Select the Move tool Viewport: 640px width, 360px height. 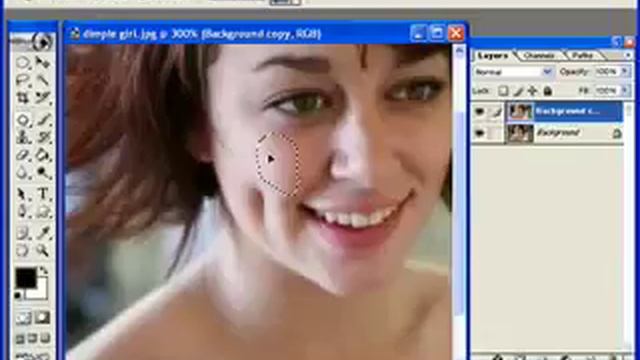coord(42,62)
